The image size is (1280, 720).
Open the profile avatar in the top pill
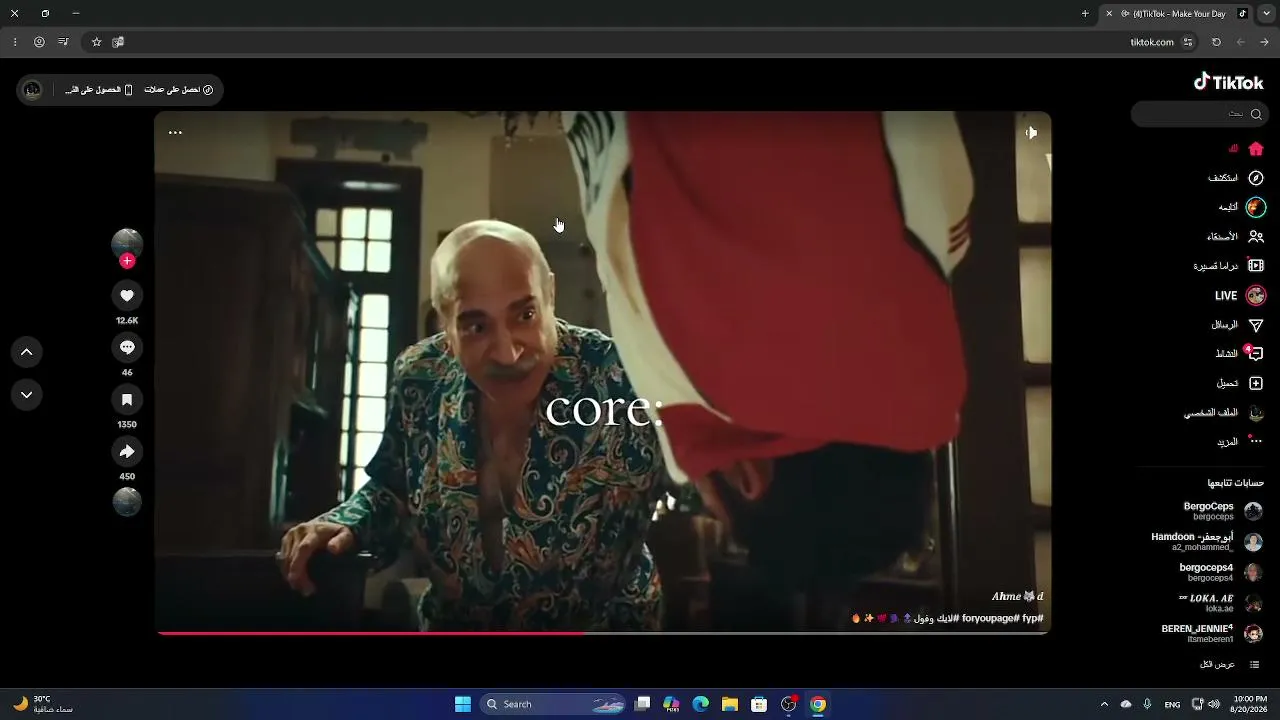[x=33, y=90]
